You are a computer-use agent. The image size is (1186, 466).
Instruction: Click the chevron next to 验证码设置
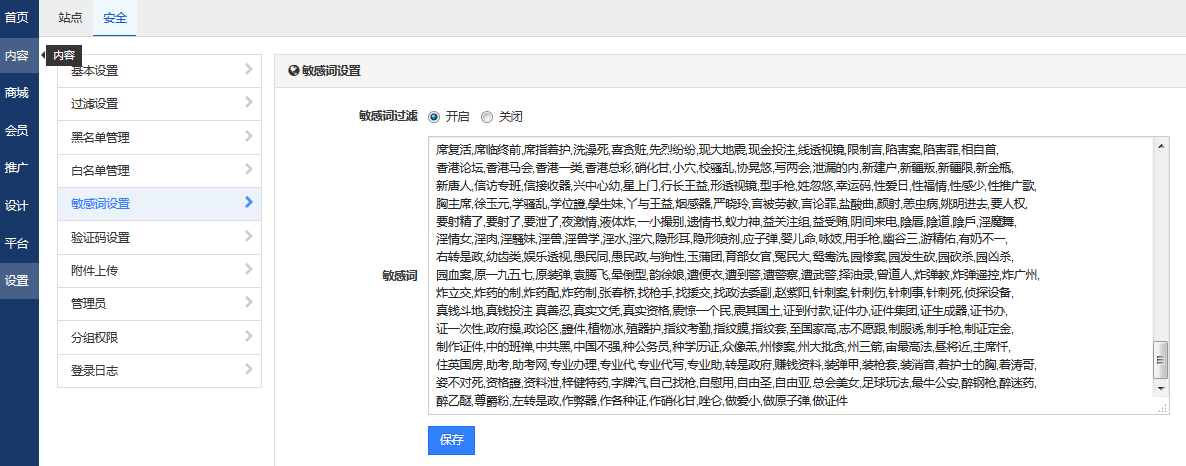click(x=247, y=237)
